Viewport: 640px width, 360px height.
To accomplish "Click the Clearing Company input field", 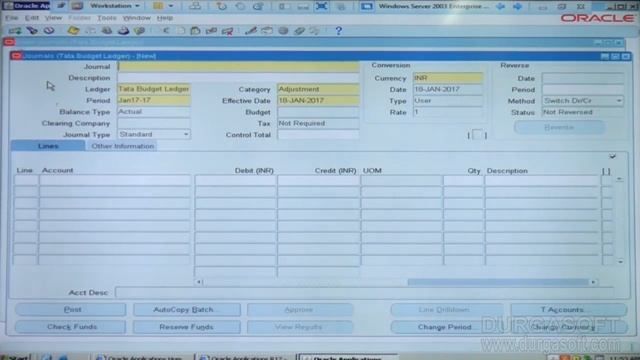I will pyautogui.click(x=154, y=123).
